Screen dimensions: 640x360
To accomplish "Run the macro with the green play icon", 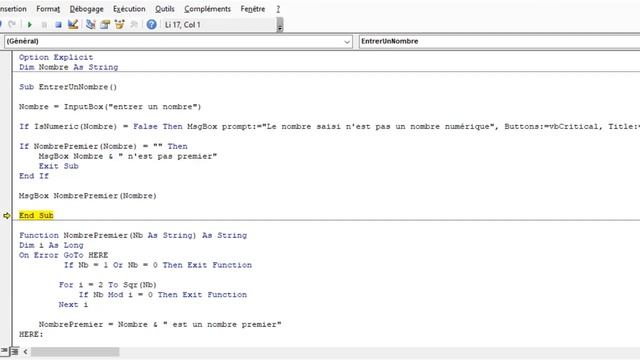I will (x=29, y=25).
